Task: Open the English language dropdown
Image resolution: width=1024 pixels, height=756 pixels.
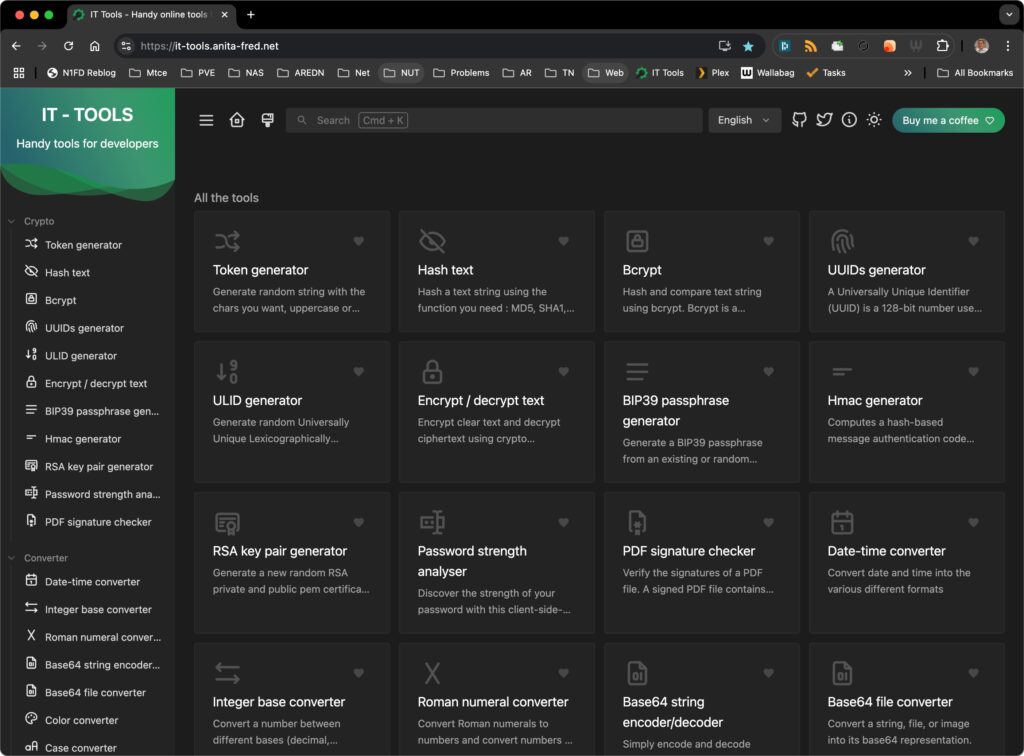Action: pyautogui.click(x=744, y=120)
